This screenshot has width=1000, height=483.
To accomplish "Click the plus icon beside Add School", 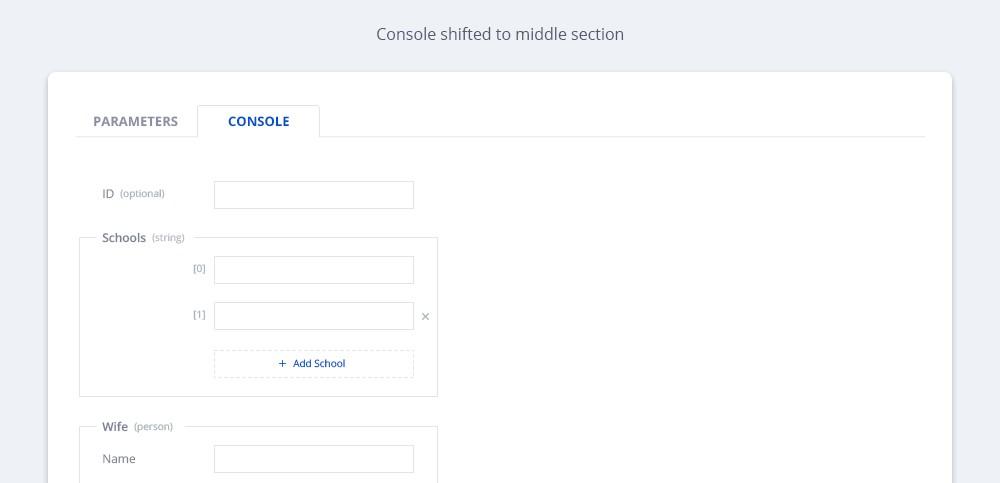I will 283,364.
